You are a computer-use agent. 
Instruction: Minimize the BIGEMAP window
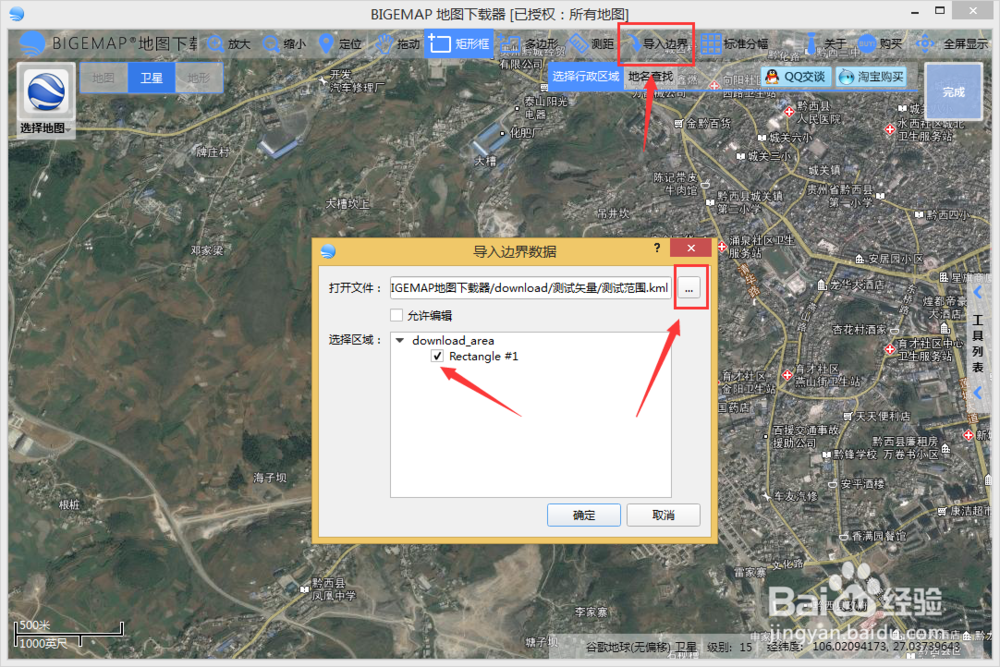click(x=915, y=12)
